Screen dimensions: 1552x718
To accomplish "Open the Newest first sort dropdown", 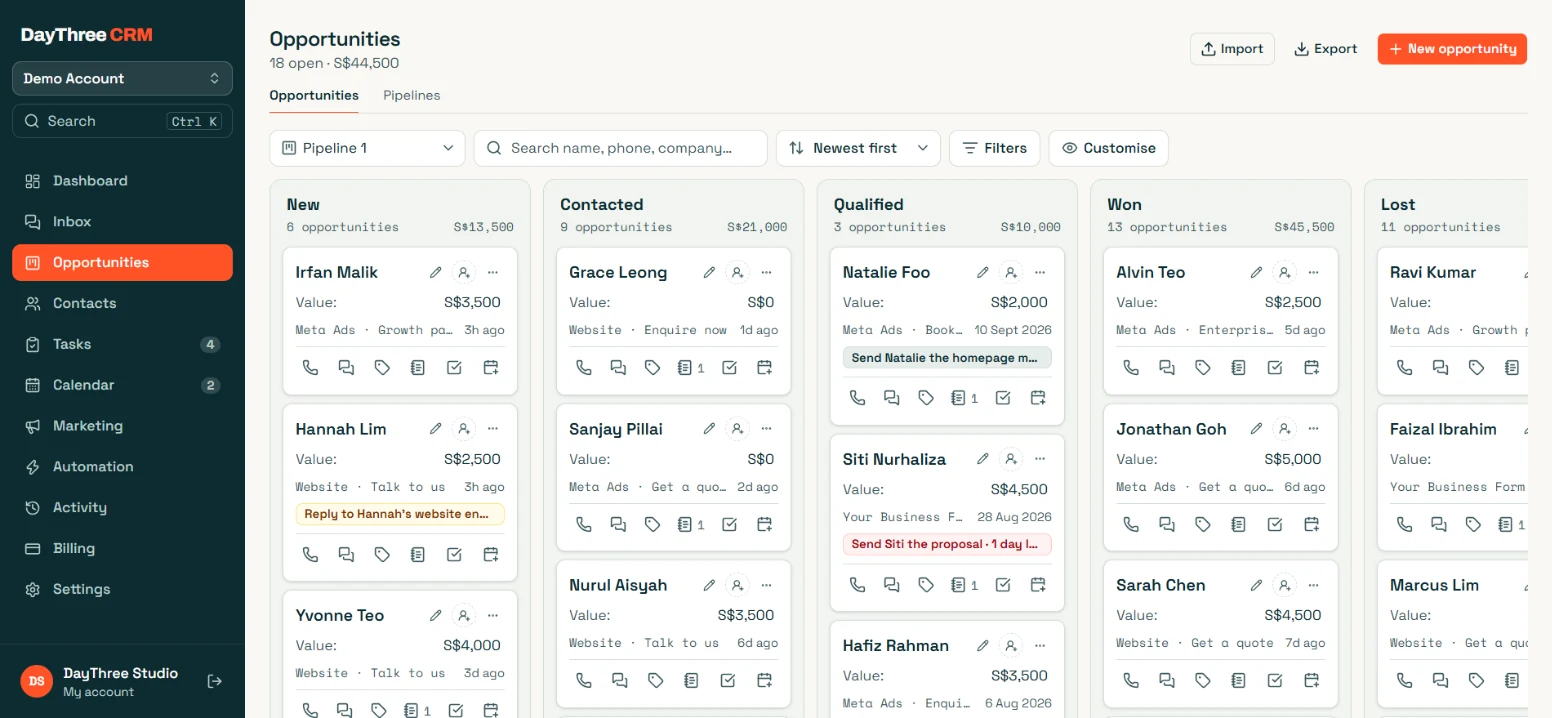I will (858, 148).
